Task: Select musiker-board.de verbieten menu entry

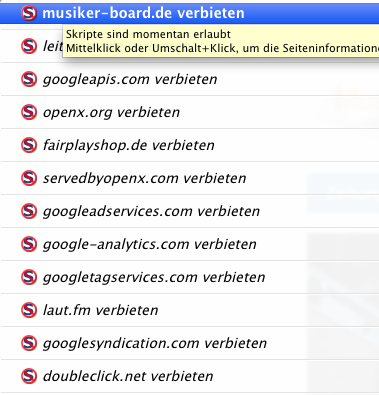Action: pyautogui.click(x=189, y=13)
